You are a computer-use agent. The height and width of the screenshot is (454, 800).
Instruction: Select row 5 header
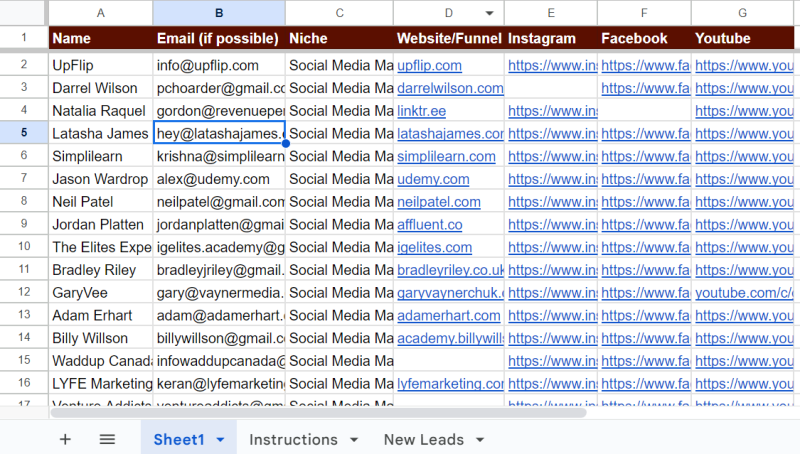tap(24, 133)
